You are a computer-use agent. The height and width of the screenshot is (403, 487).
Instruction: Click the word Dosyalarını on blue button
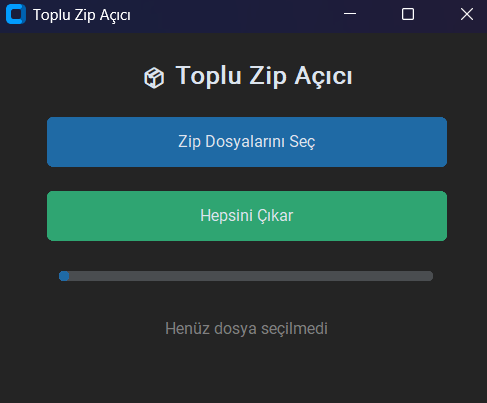245,142
